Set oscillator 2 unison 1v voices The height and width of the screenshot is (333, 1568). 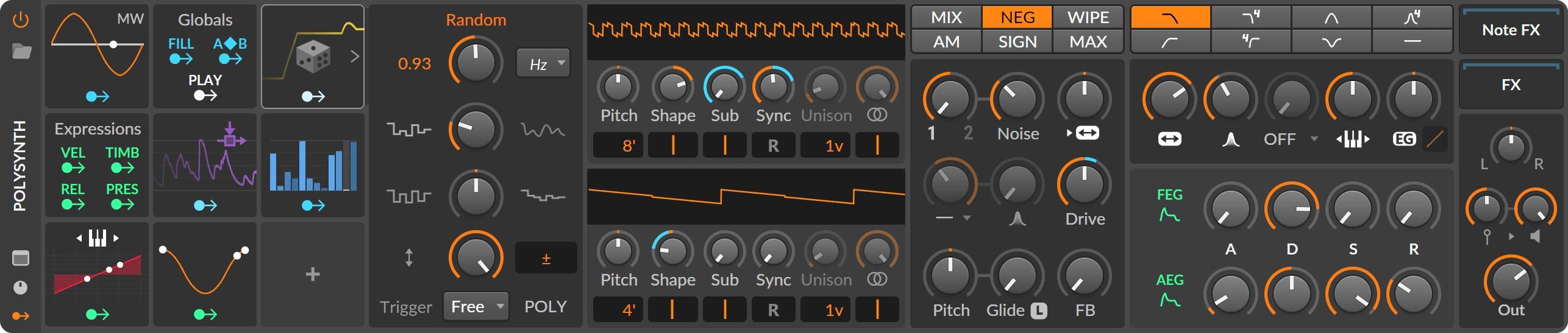825,310
